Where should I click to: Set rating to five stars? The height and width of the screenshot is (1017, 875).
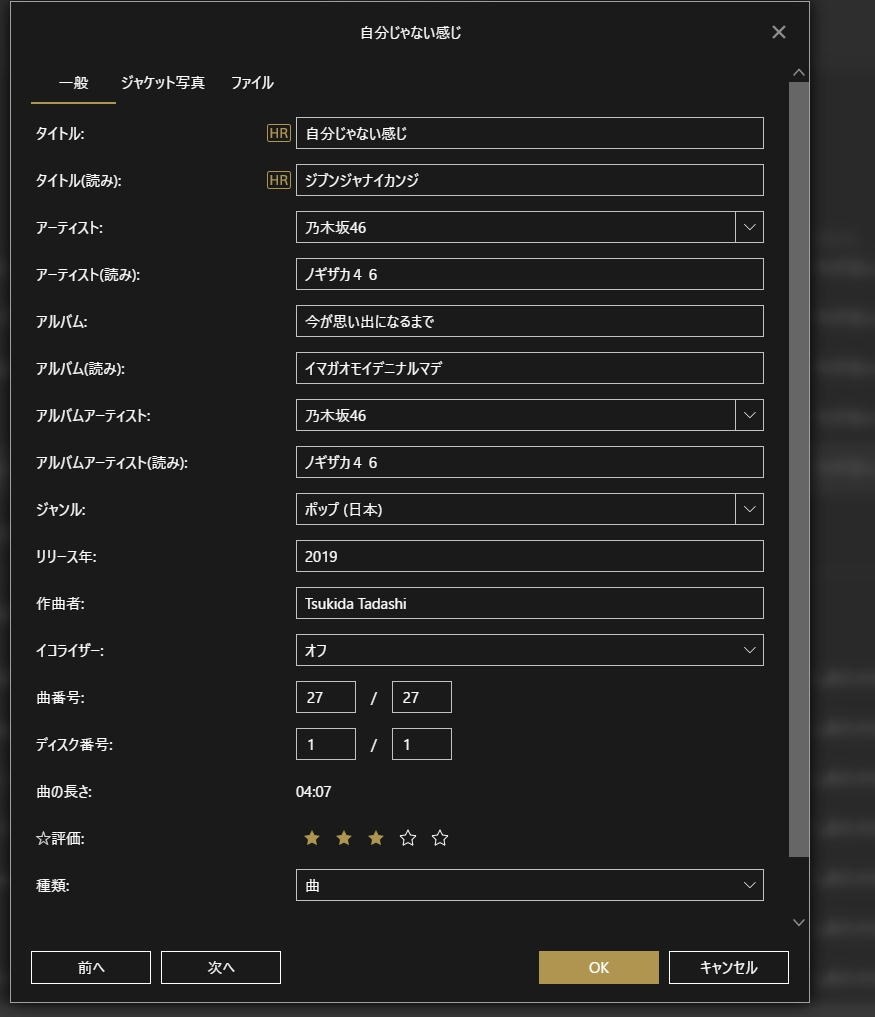(x=440, y=838)
